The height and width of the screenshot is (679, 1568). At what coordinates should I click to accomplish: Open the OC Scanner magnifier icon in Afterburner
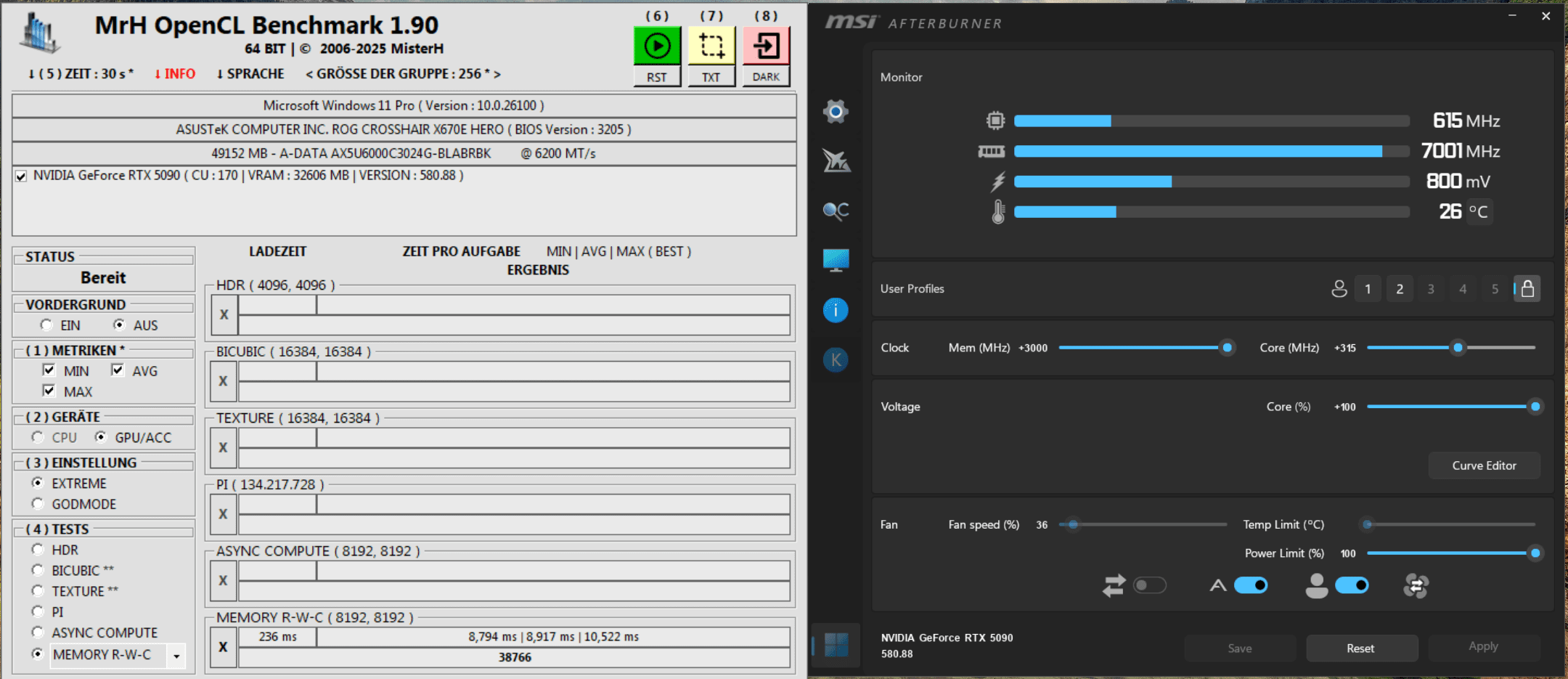pos(836,211)
